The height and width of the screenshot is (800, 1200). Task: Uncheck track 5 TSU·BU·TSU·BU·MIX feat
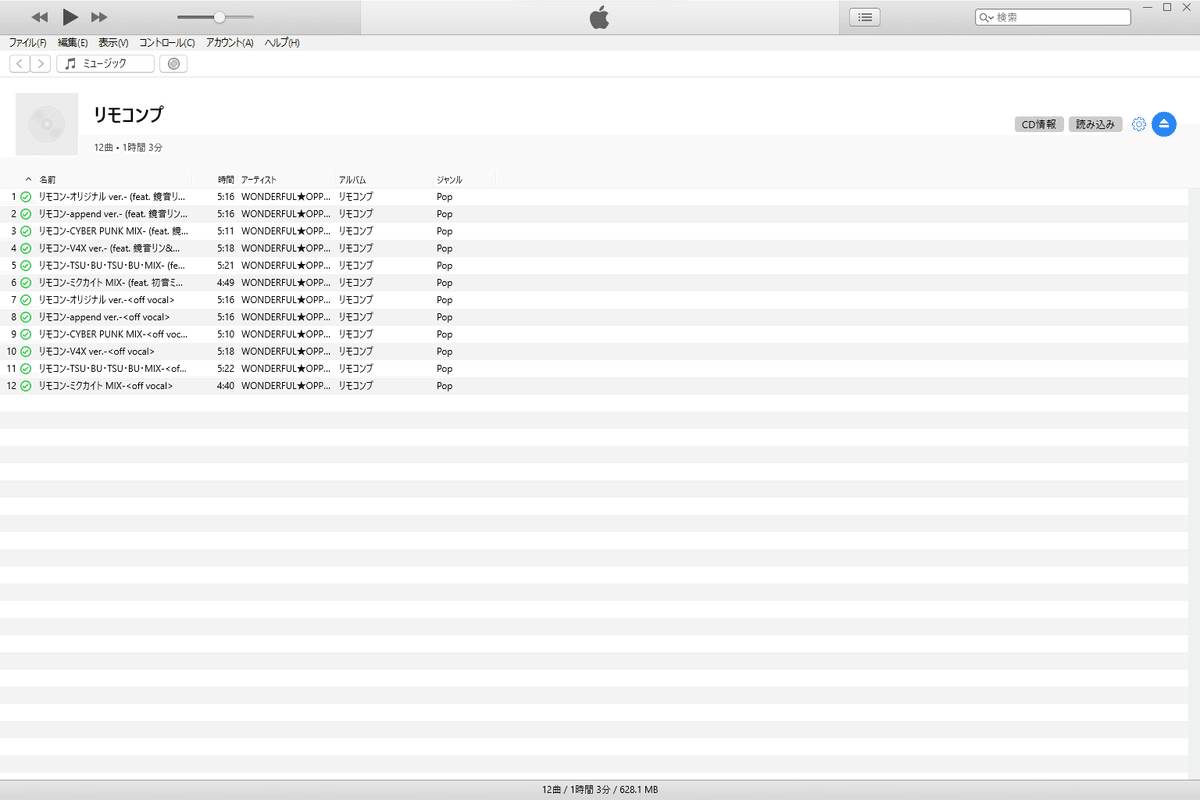click(26, 266)
